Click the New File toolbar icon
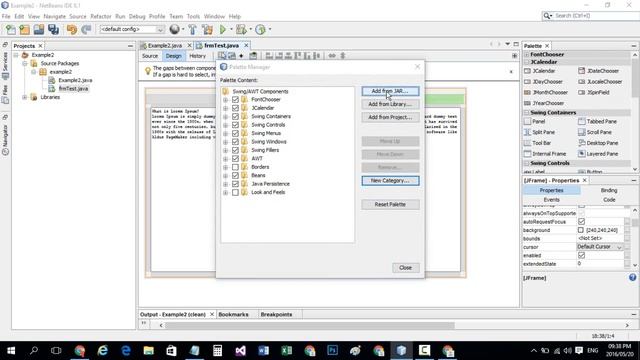 [x=11, y=29]
